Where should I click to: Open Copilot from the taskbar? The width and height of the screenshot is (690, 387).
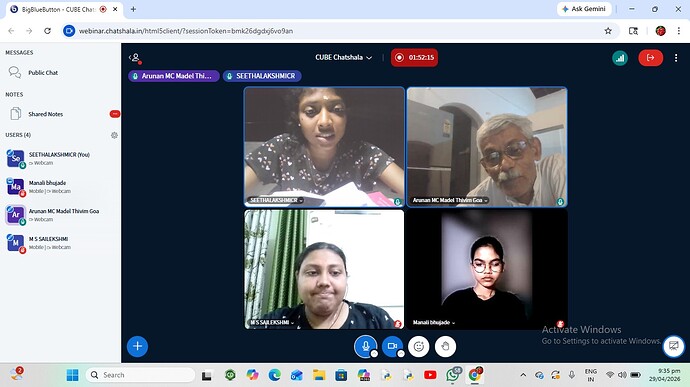point(252,375)
